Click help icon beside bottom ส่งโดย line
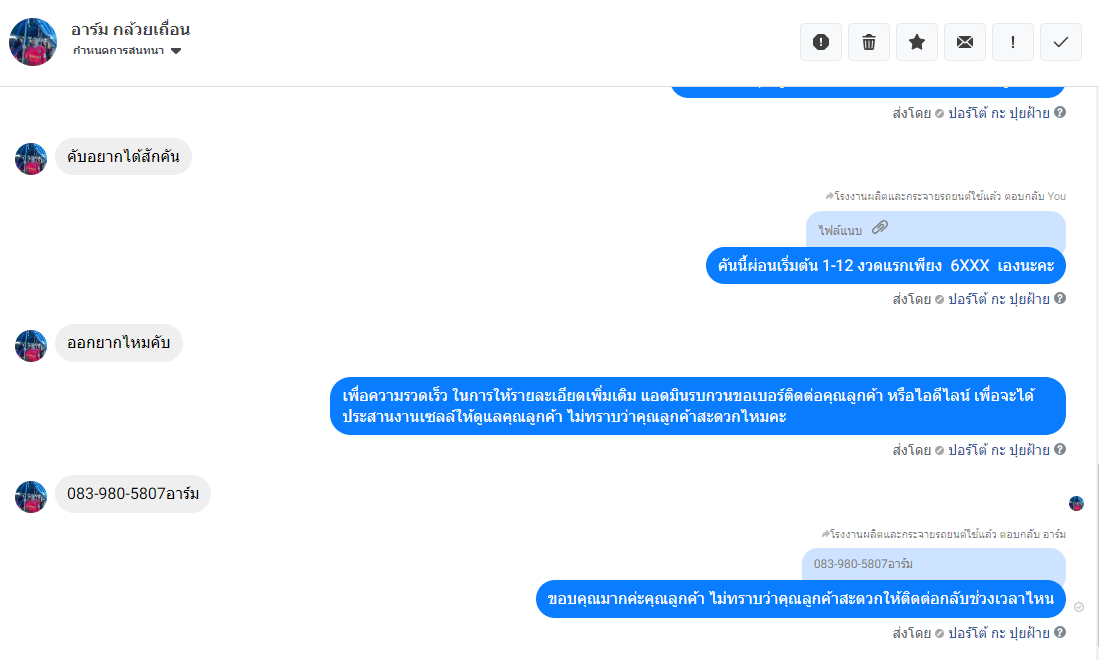This screenshot has height=660, width=1099. [1060, 632]
